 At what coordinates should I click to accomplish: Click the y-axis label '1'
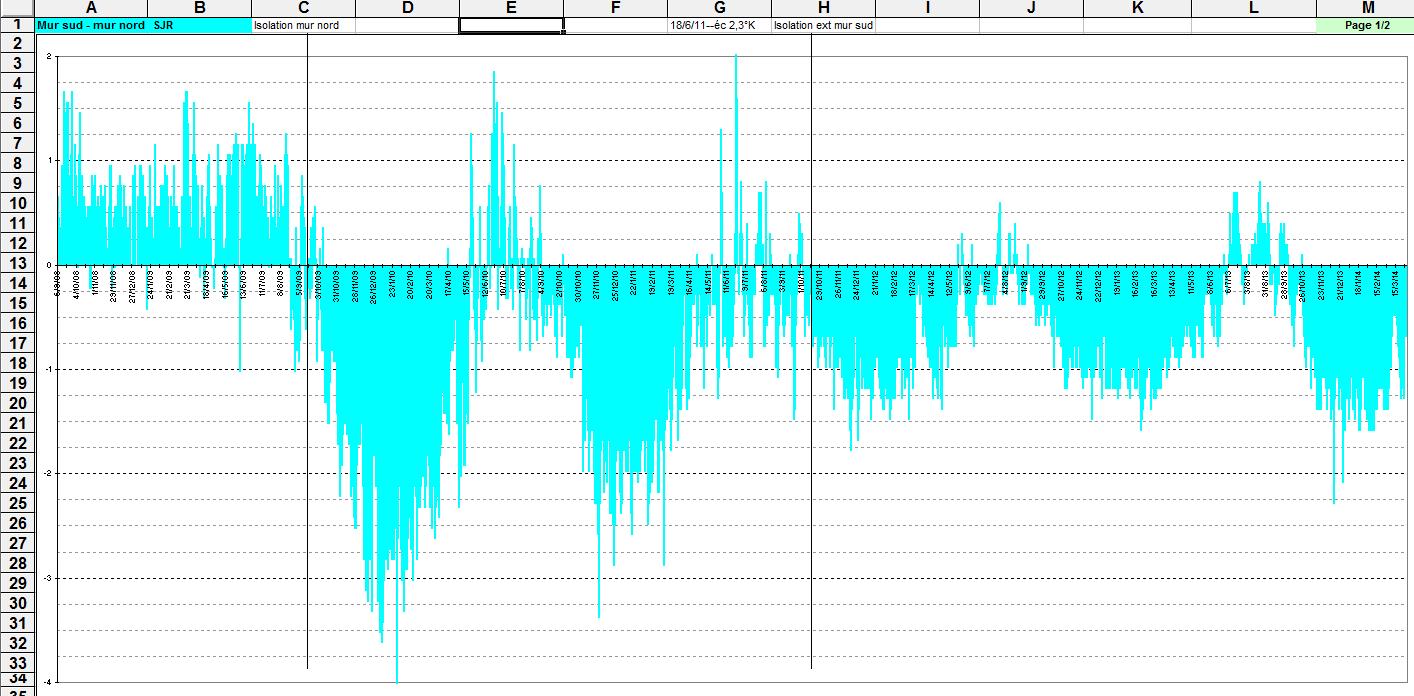(x=48, y=160)
